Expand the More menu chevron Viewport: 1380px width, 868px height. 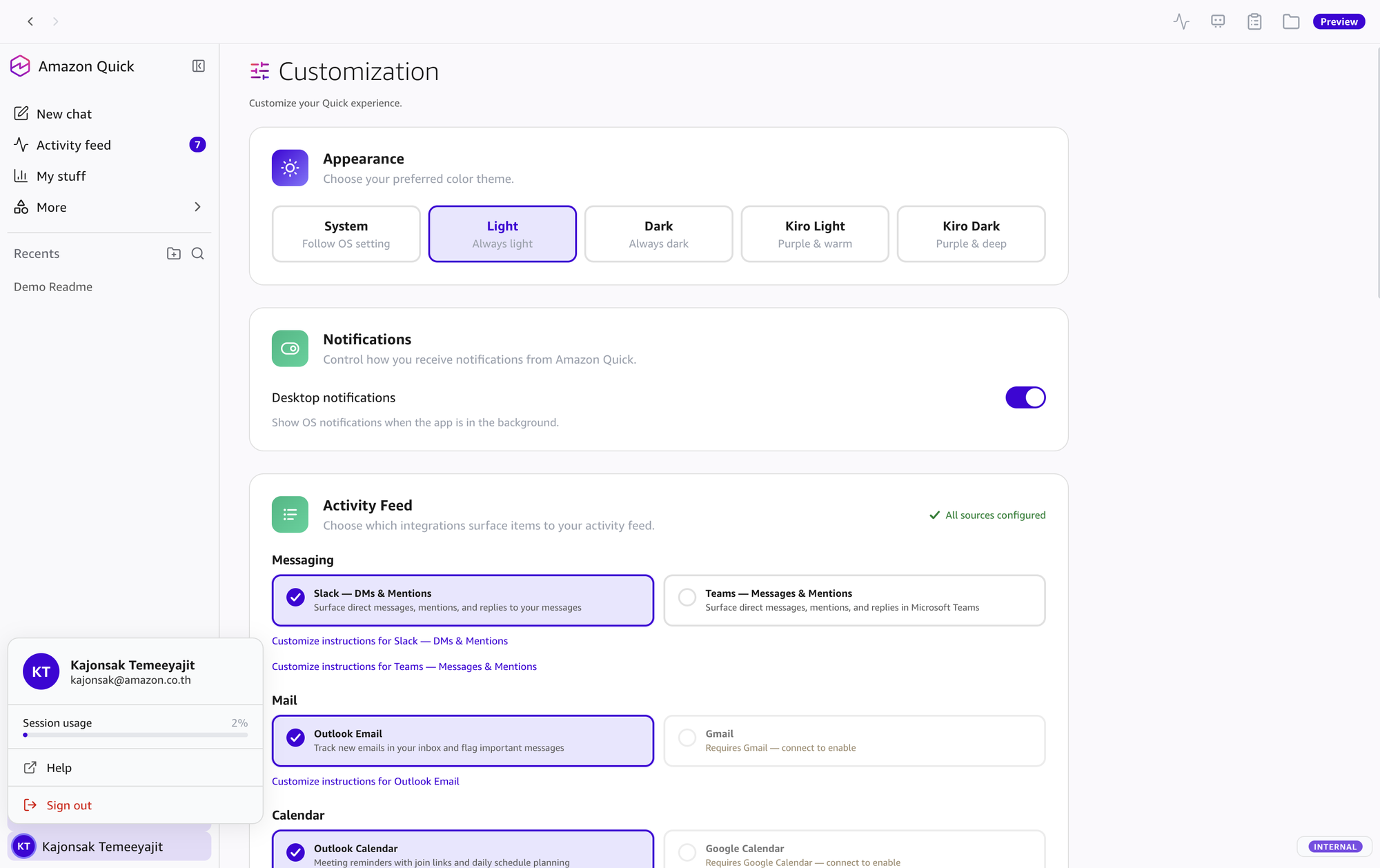coord(197,207)
